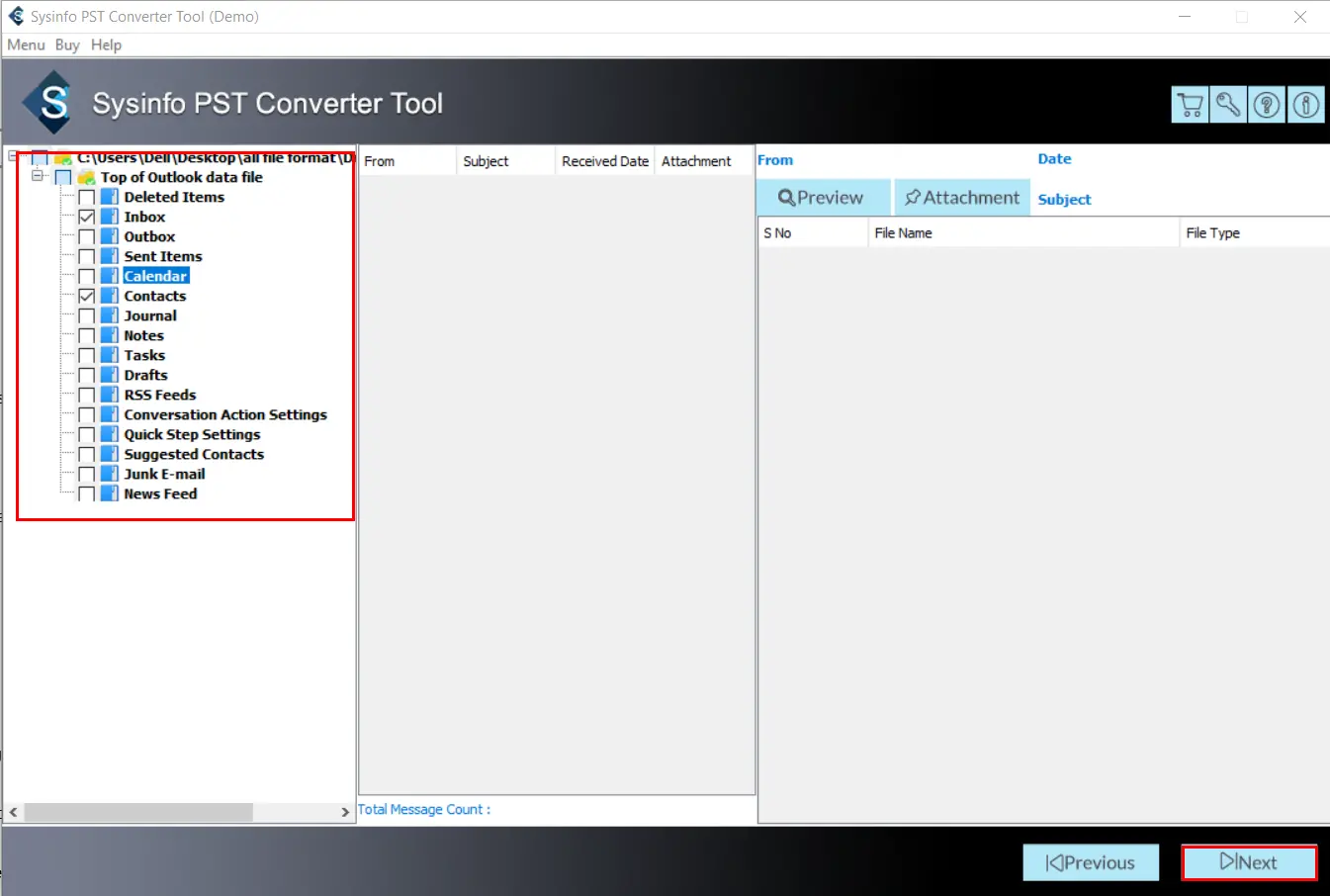Check the Journal checkbox
Screen dimensions: 1330x896
tap(87, 315)
